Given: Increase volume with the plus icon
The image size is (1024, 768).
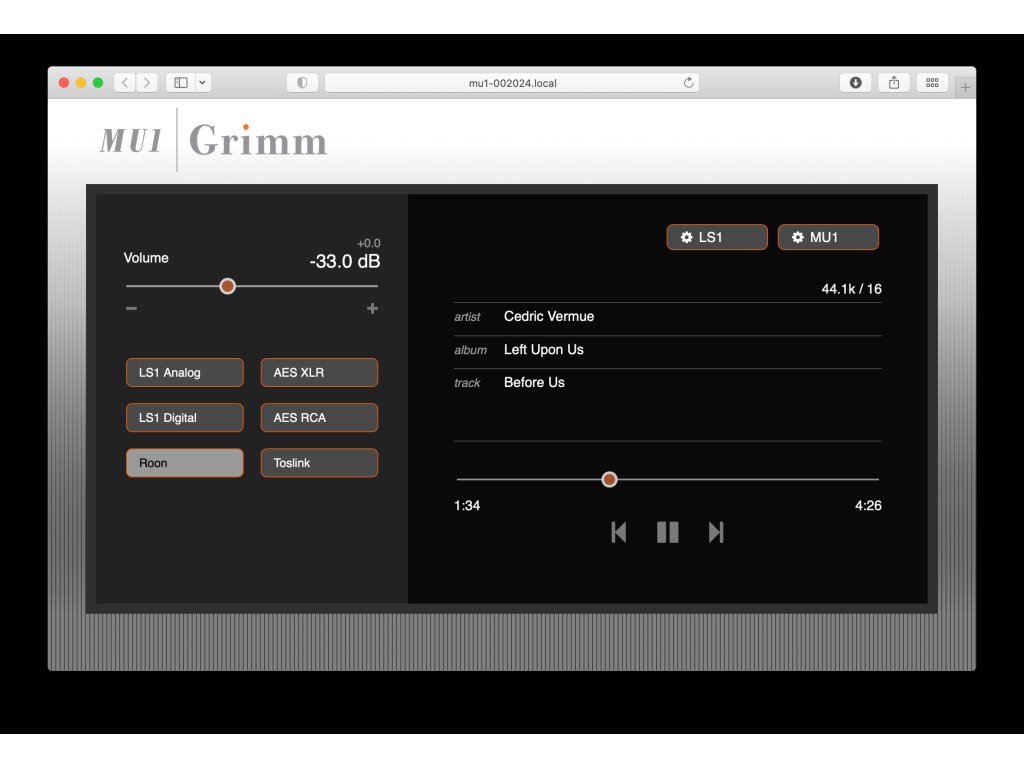Looking at the screenshot, I should tap(372, 308).
